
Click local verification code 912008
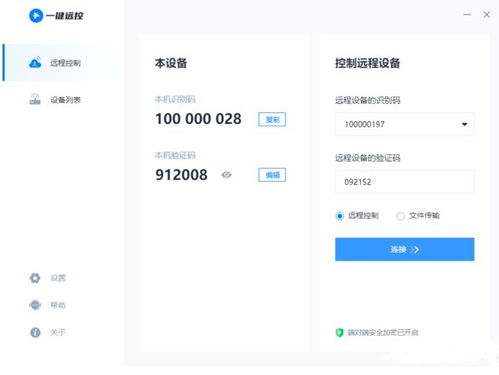(x=181, y=175)
